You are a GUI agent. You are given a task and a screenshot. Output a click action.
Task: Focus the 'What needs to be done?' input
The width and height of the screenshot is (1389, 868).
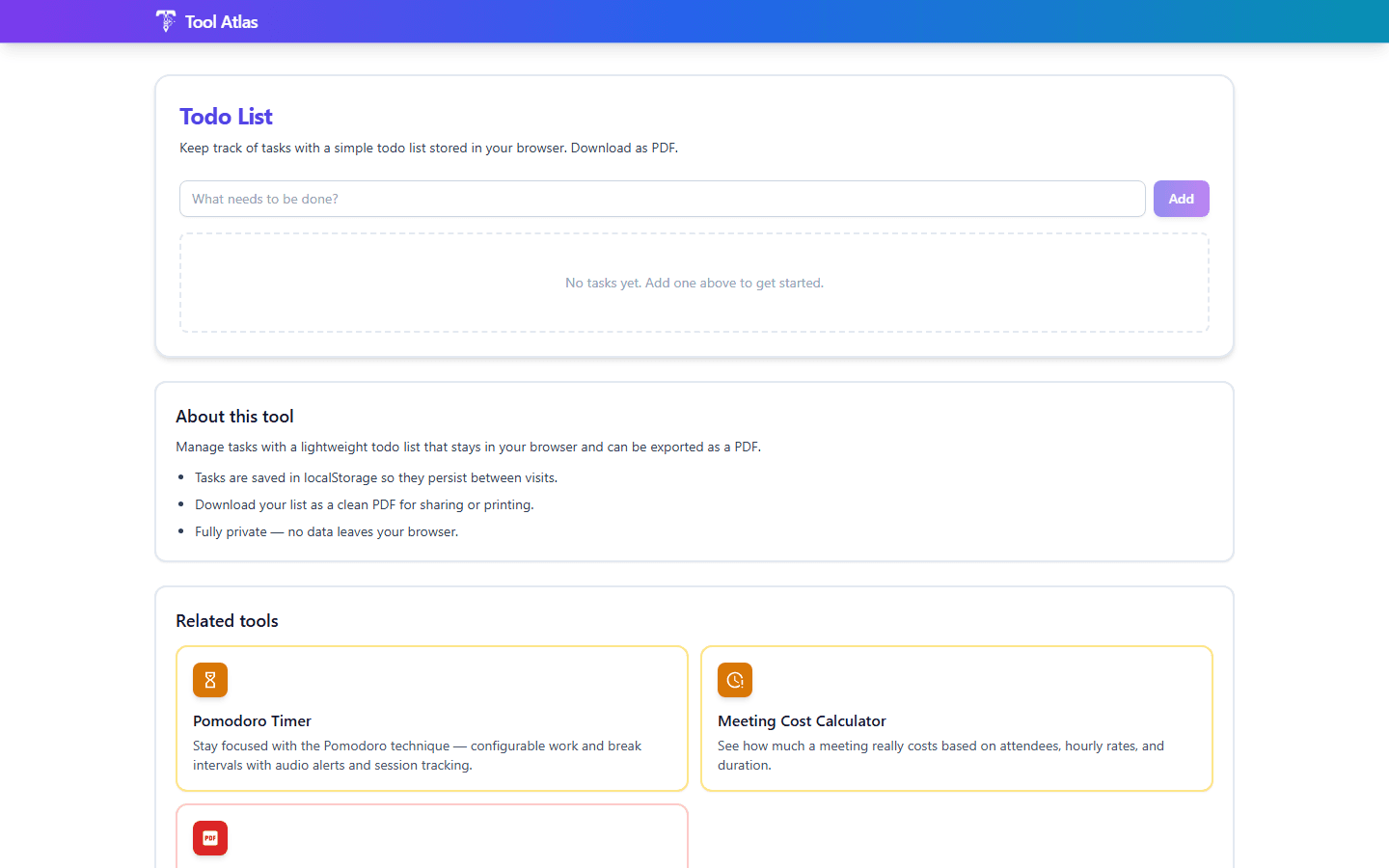[x=662, y=199]
